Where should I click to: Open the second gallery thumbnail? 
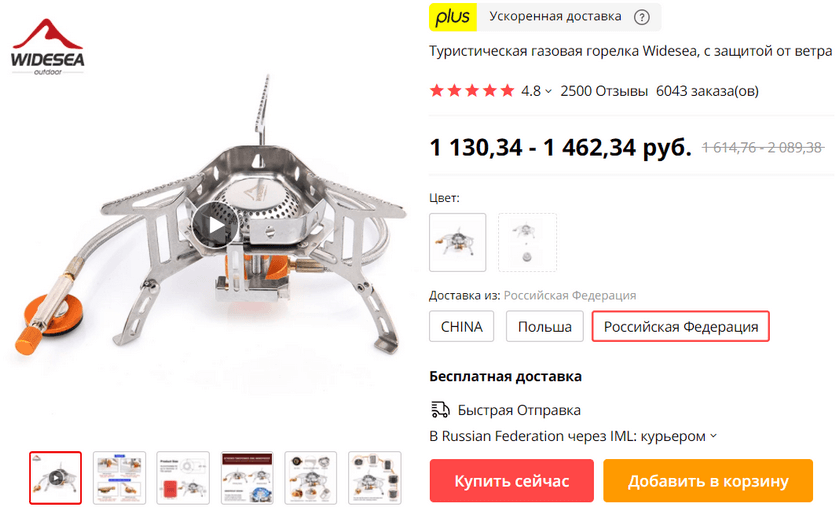[x=119, y=478]
